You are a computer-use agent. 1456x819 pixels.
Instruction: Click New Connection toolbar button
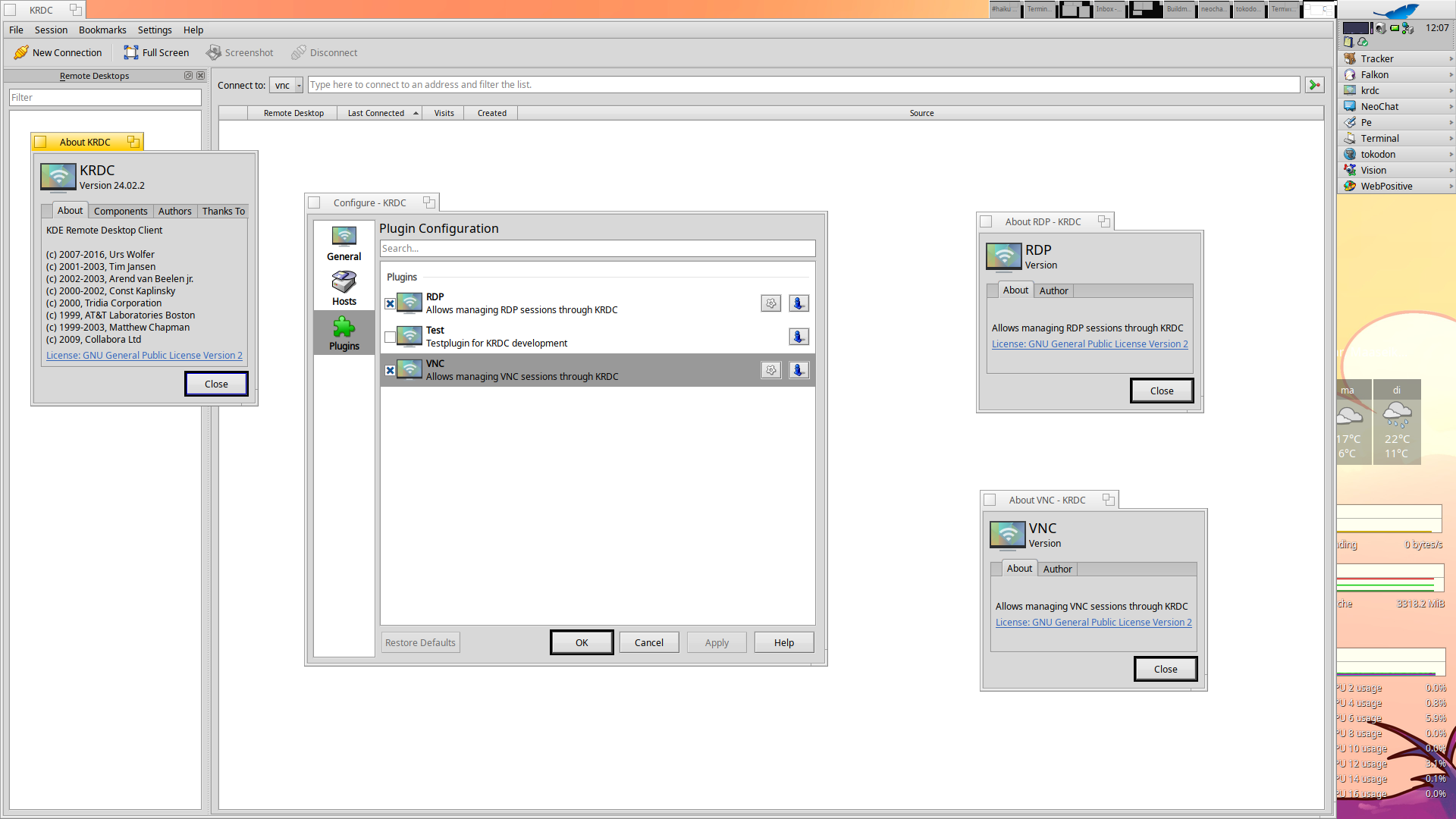pyautogui.click(x=58, y=52)
